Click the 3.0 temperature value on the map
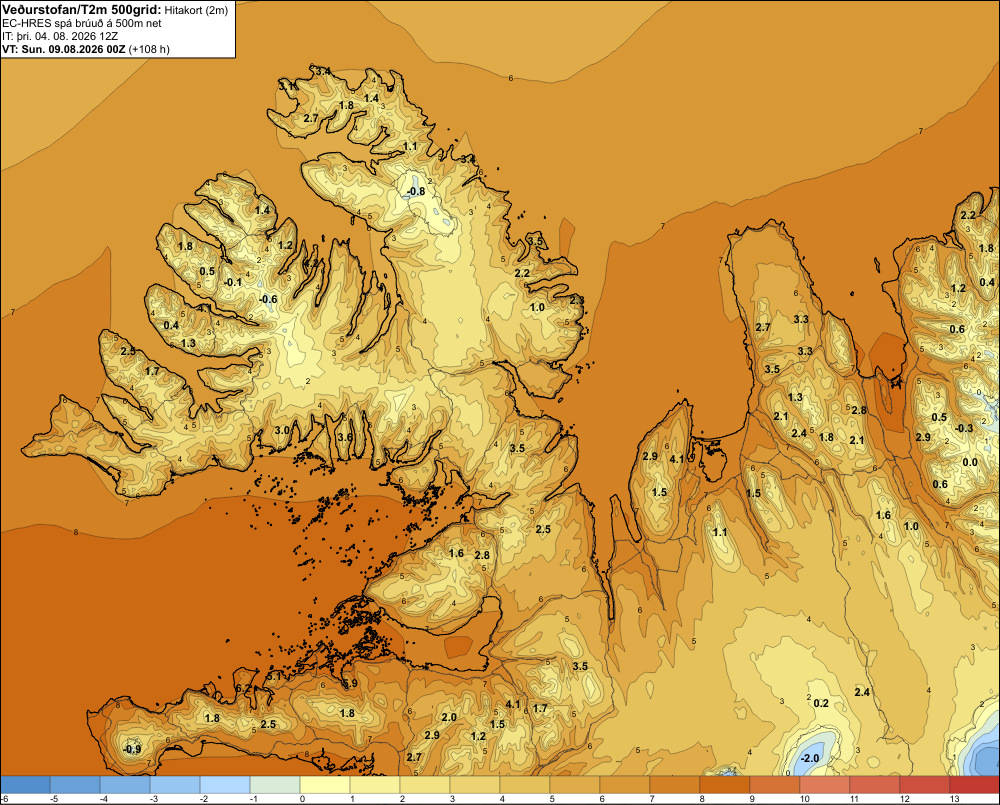Image resolution: width=1000 pixels, height=805 pixels. click(282, 430)
